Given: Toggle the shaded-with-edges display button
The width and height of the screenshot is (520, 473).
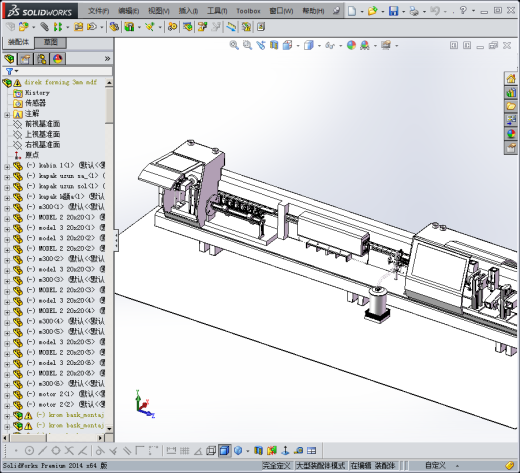Looking at the screenshot, I should point(225,451).
